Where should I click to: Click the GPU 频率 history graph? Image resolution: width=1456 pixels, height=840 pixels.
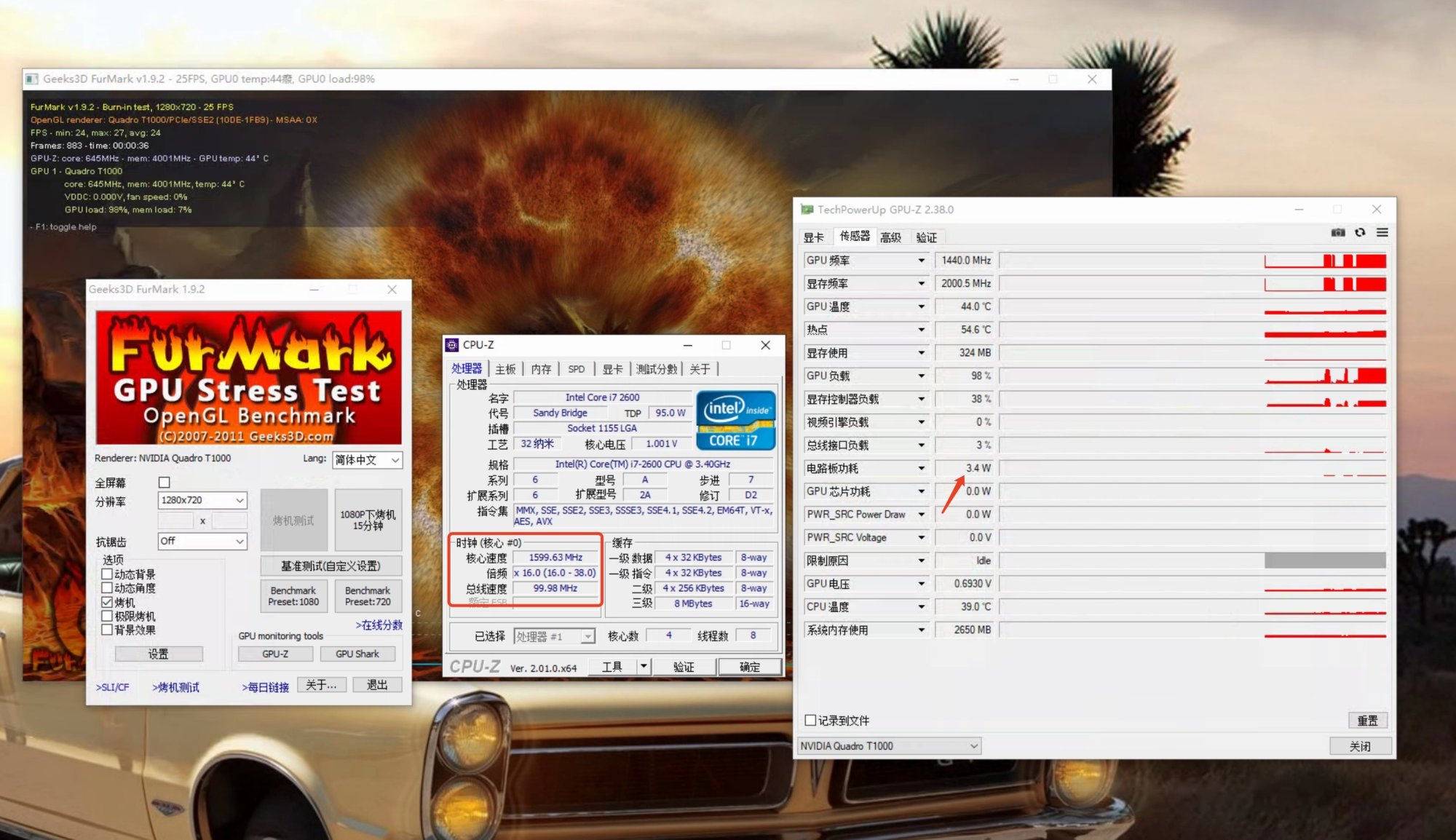(1192, 261)
